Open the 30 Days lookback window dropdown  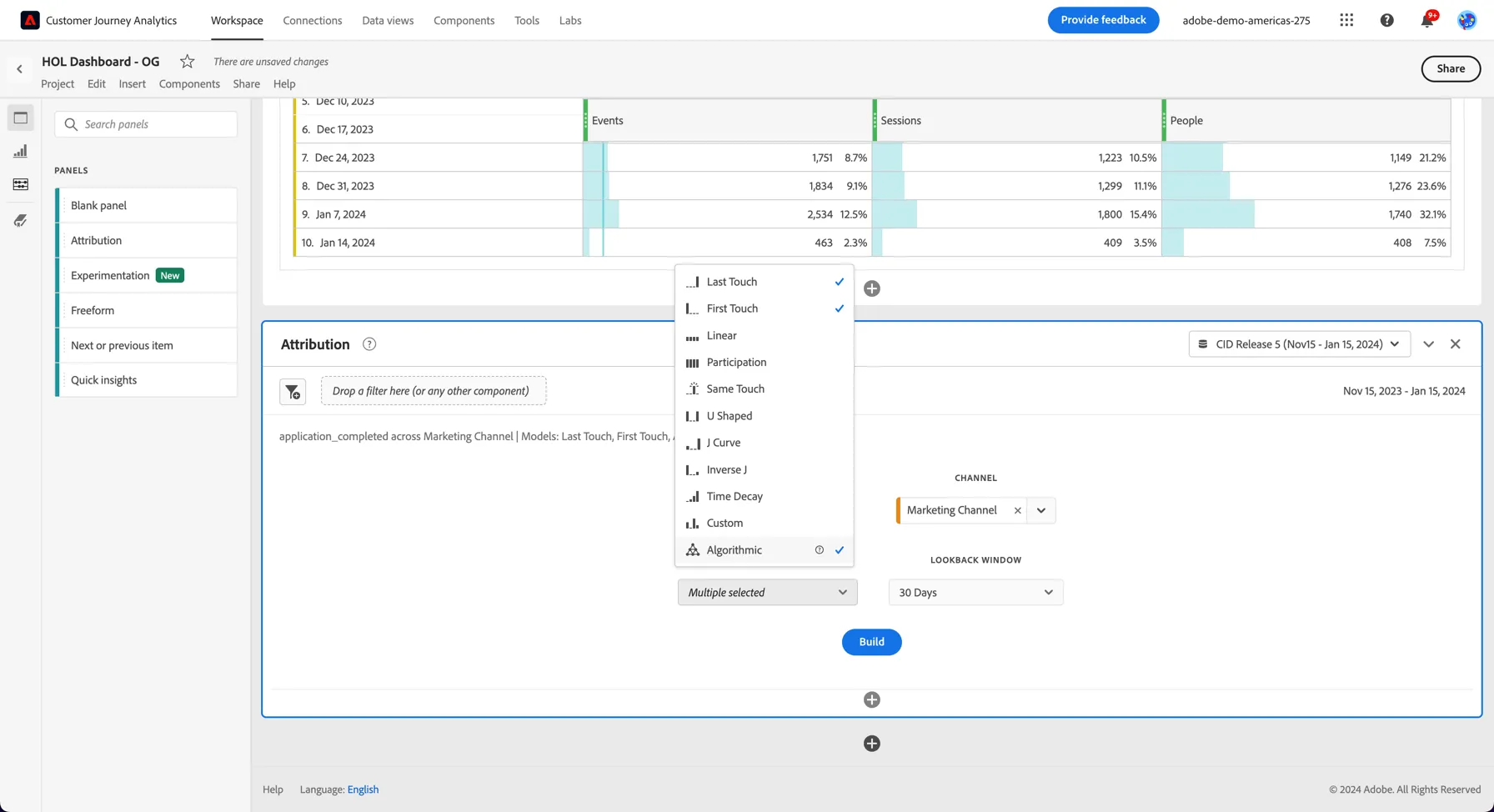coord(975,593)
